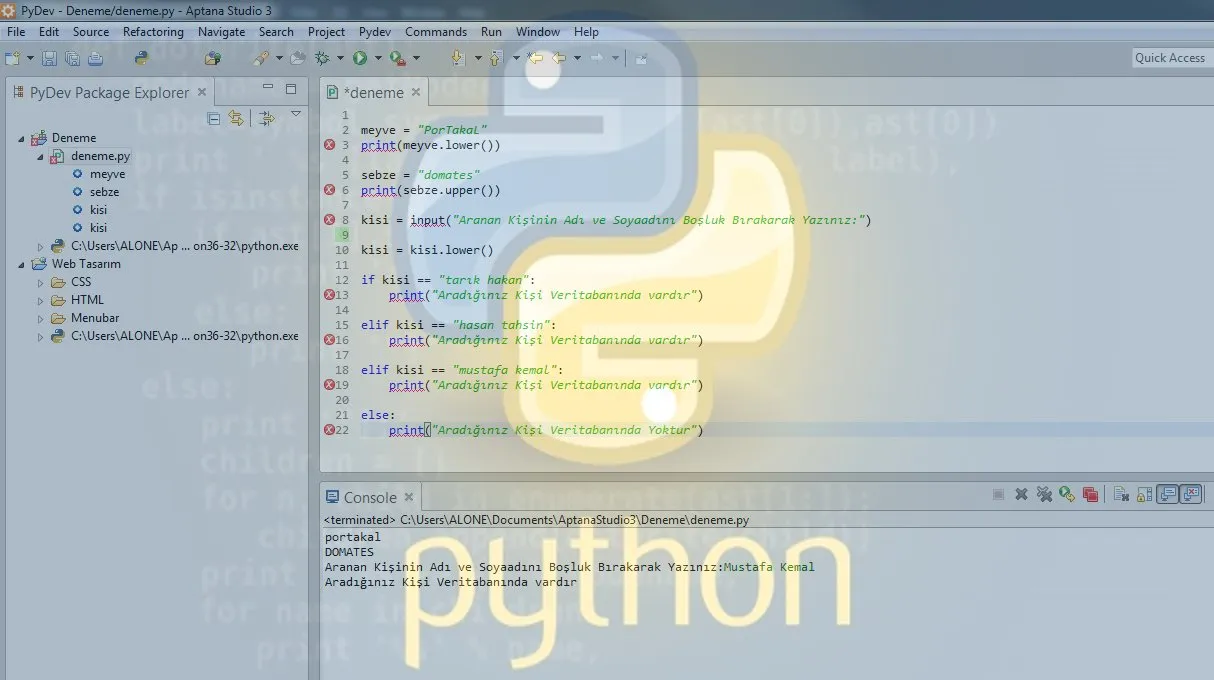
Task: Select deneme.py file in explorer
Action: point(100,157)
